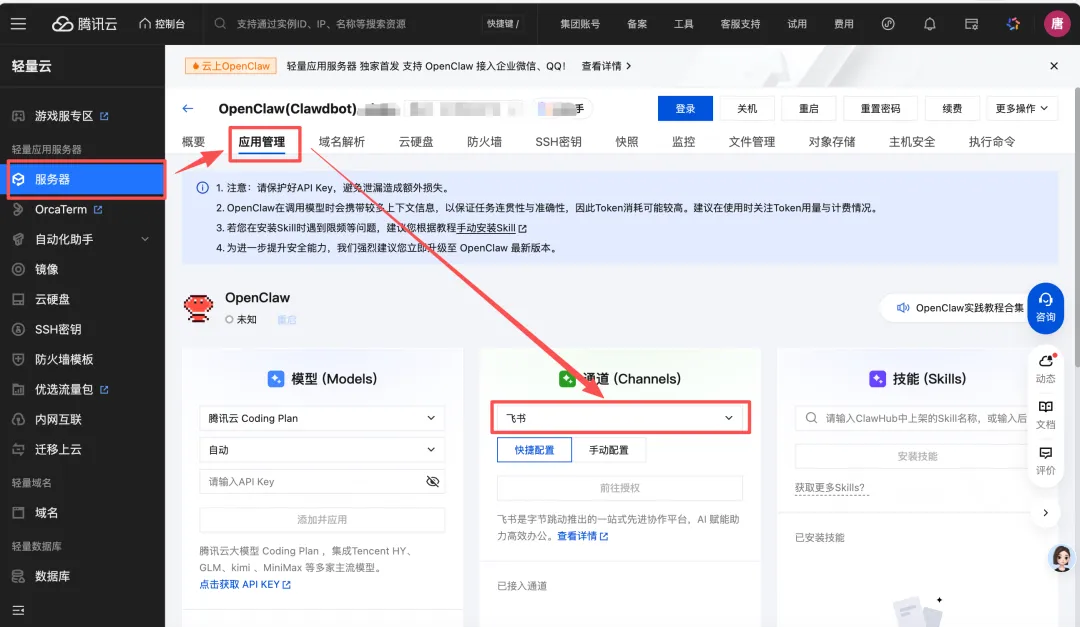Click the 续费 button
Viewport: 1080px width, 627px height.
[x=952, y=108]
